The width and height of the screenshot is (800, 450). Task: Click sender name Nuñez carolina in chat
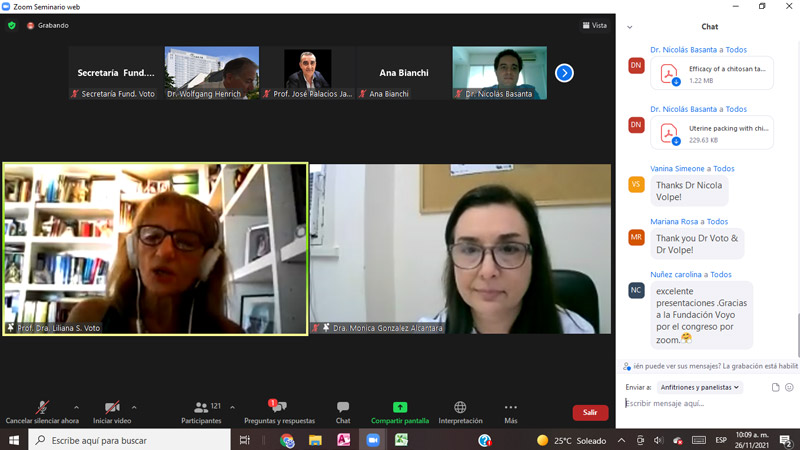[676, 274]
